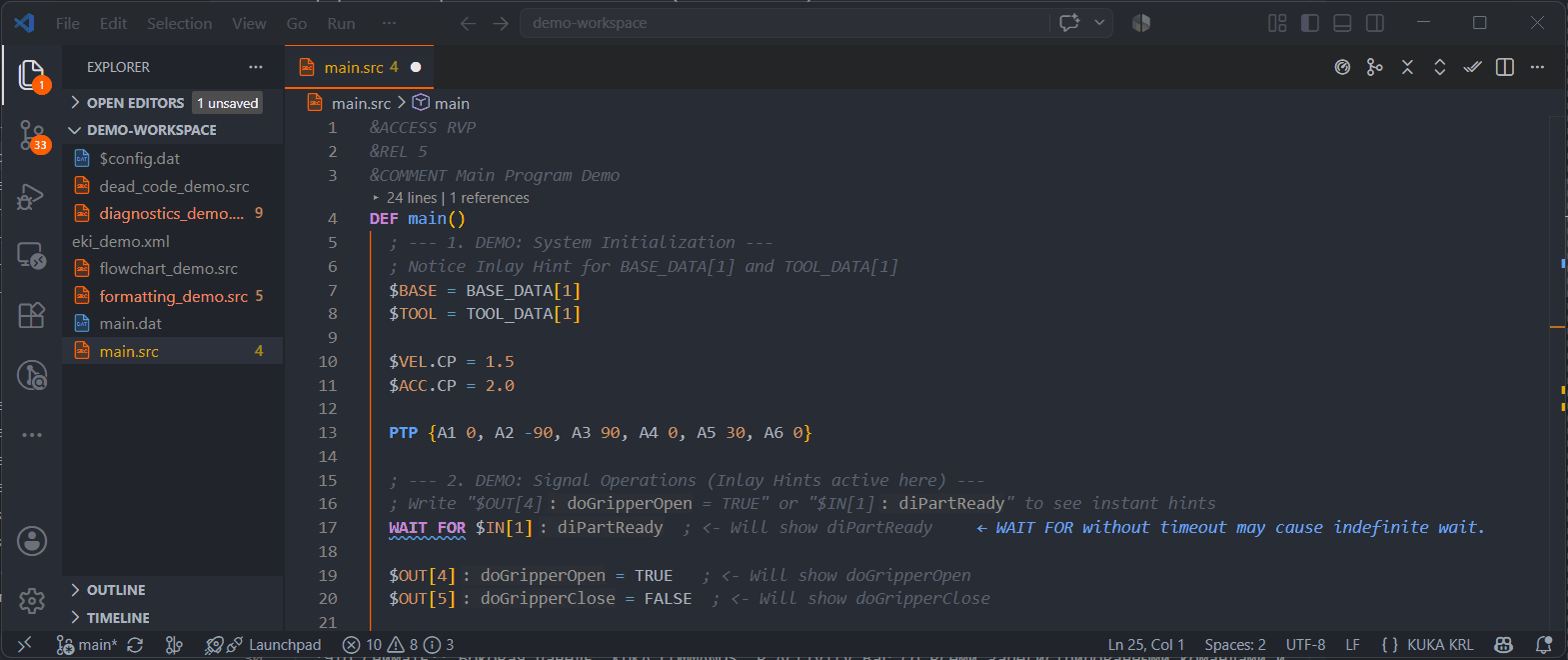Image resolution: width=1568 pixels, height=660 pixels.
Task: Click the 1 references code lens
Action: pos(490,198)
